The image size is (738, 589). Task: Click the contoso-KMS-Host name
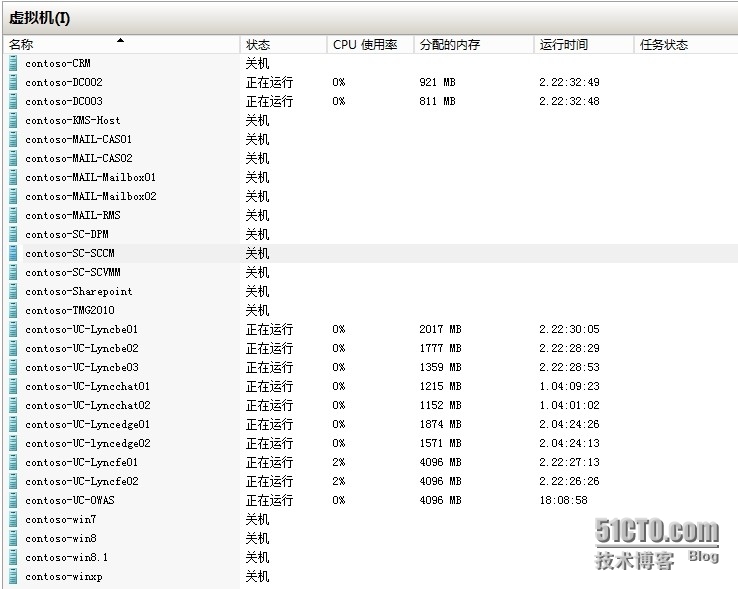coord(72,120)
